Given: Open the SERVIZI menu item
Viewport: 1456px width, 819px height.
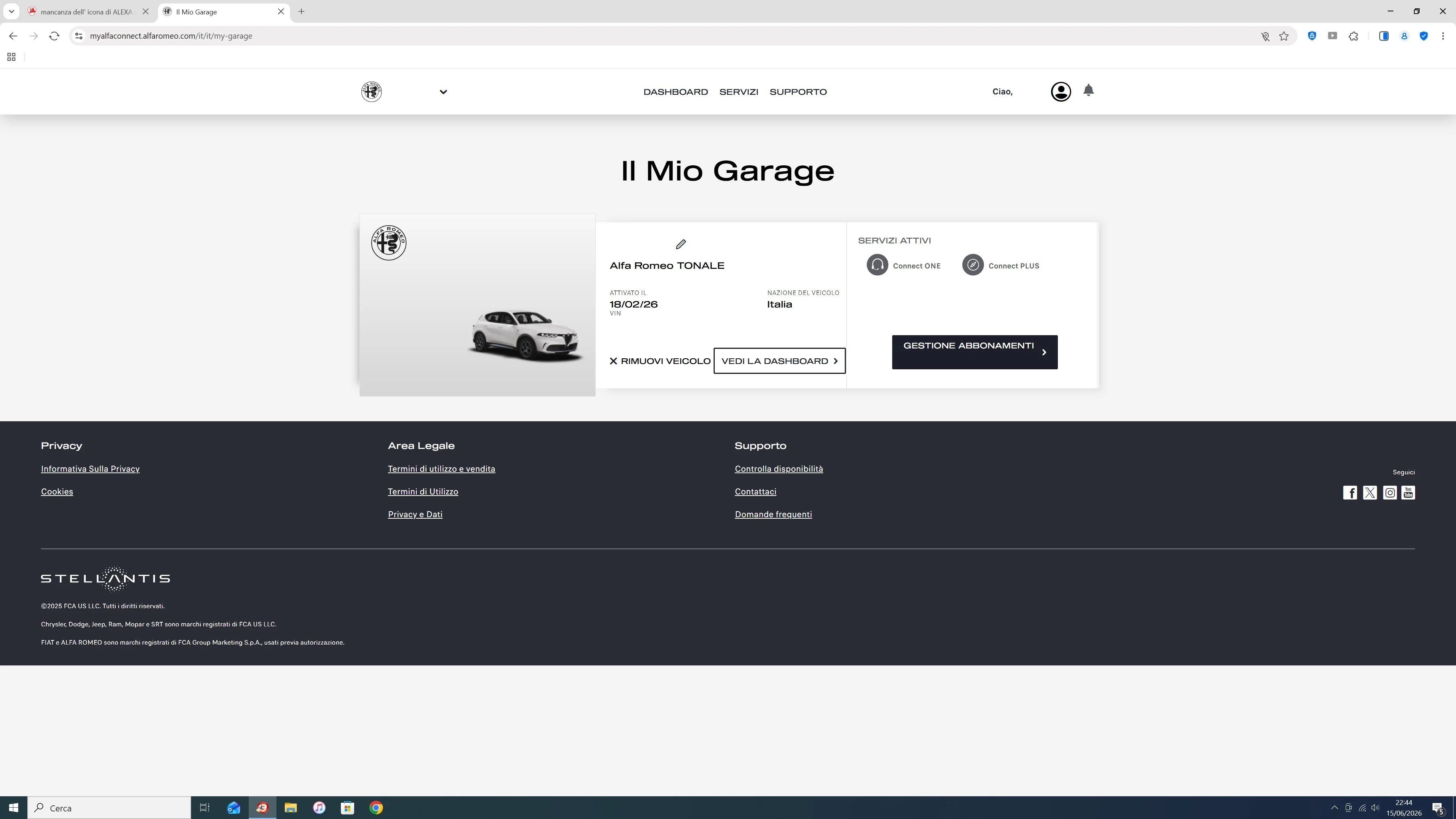Looking at the screenshot, I should point(739,91).
